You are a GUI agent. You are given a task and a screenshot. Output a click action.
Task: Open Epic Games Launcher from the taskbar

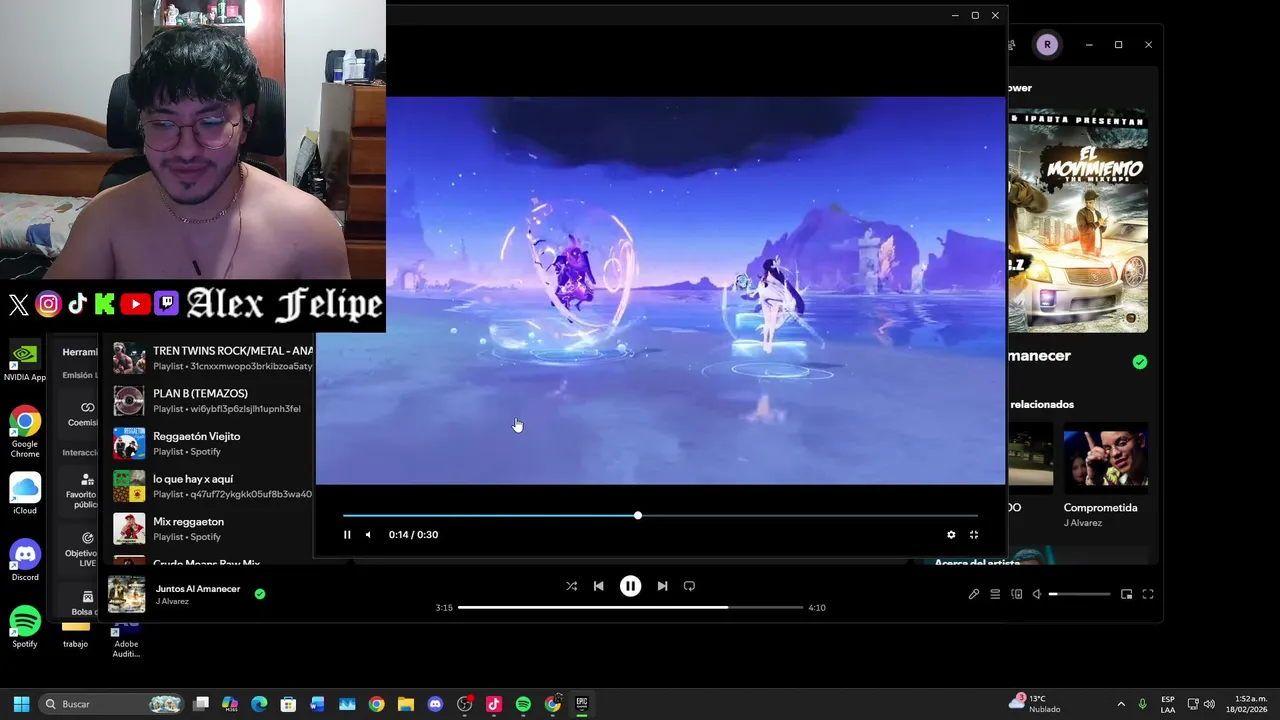(582, 704)
